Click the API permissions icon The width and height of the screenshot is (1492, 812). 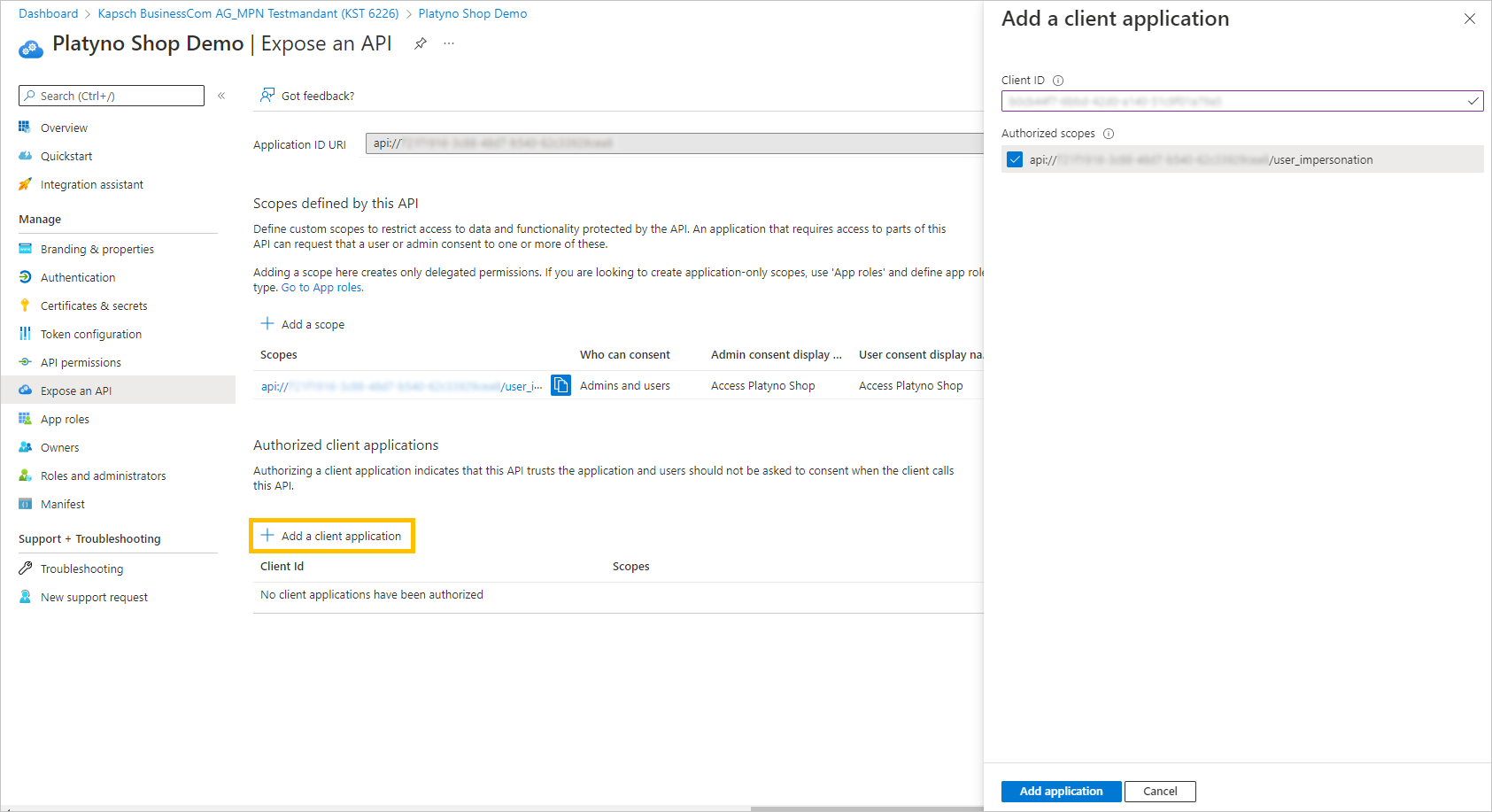[x=25, y=362]
